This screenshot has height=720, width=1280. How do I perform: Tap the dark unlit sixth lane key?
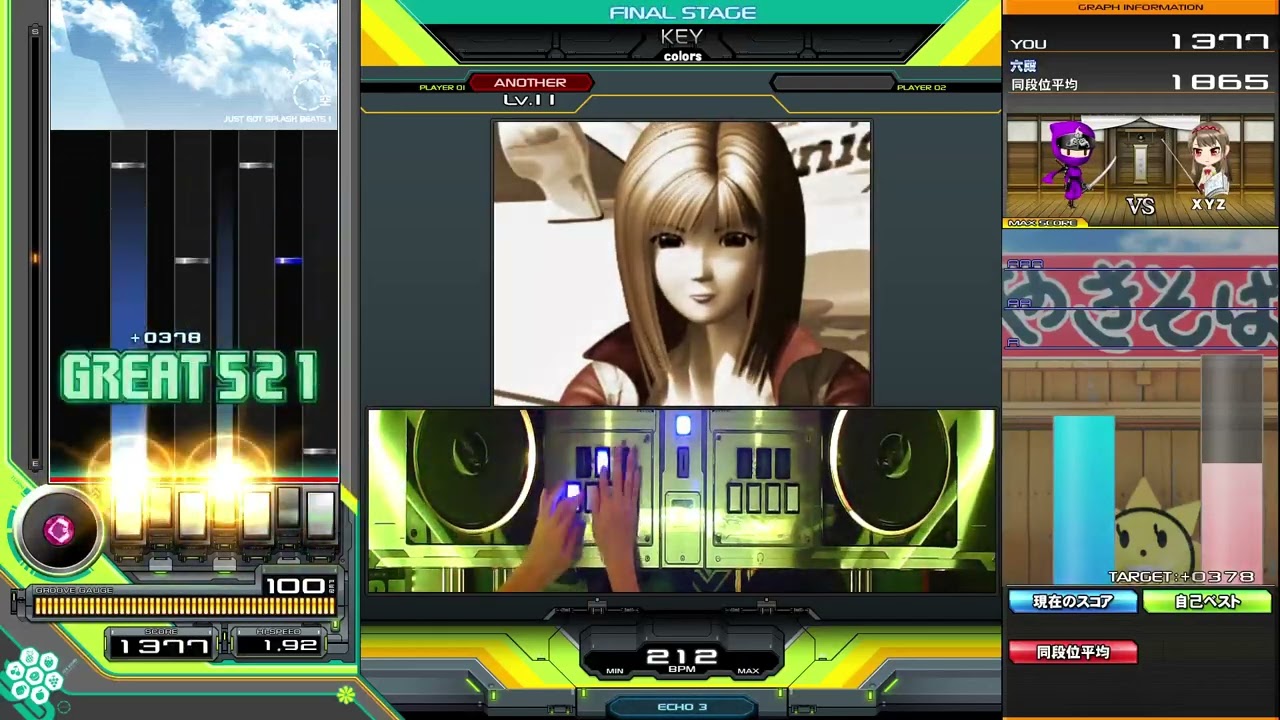coord(288,508)
